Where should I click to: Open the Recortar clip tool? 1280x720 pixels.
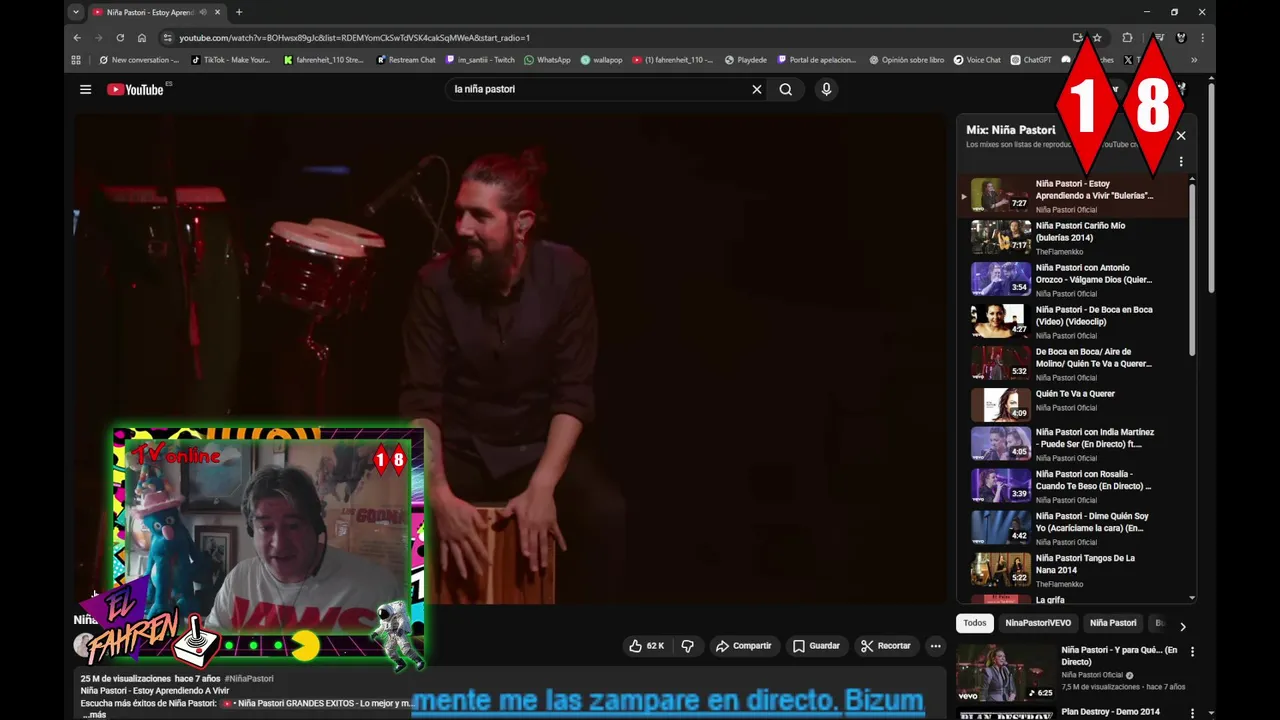(x=886, y=646)
